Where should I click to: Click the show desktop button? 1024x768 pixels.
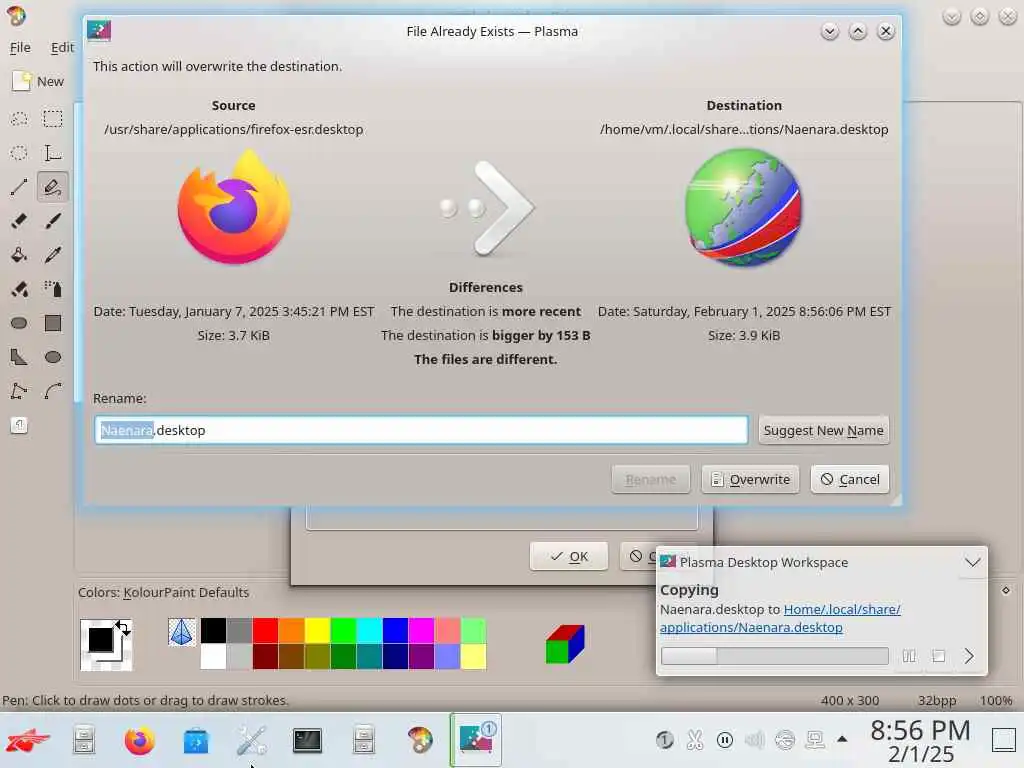1003,740
